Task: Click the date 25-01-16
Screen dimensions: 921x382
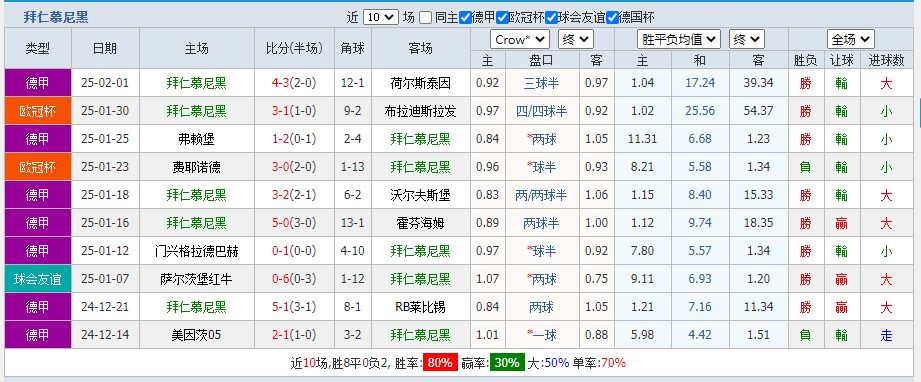Action: [106, 223]
